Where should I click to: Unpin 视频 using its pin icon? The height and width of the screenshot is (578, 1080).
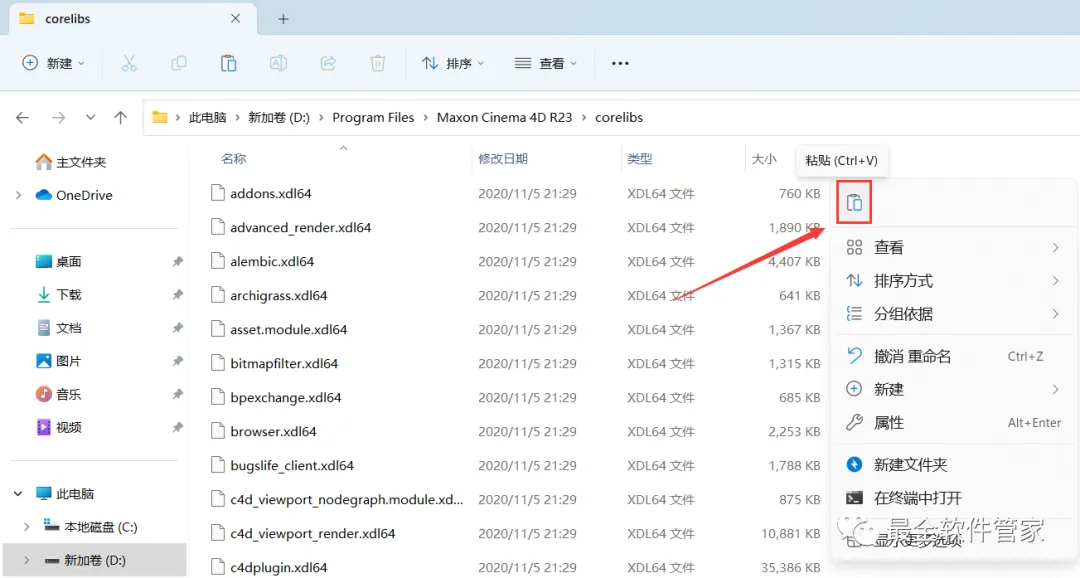click(178, 427)
